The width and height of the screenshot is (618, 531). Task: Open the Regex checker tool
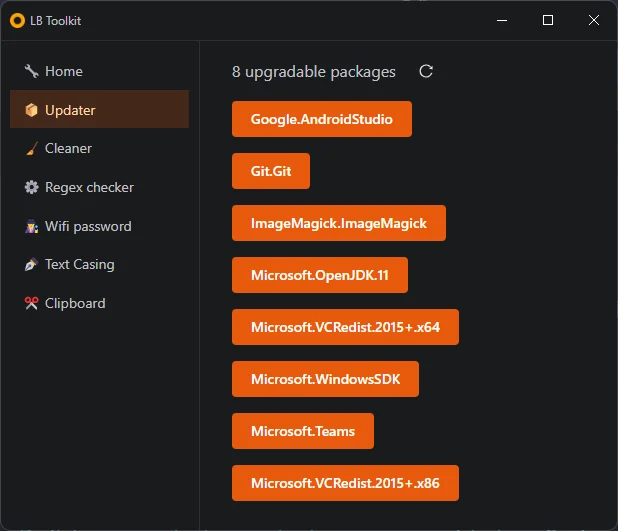[99, 187]
